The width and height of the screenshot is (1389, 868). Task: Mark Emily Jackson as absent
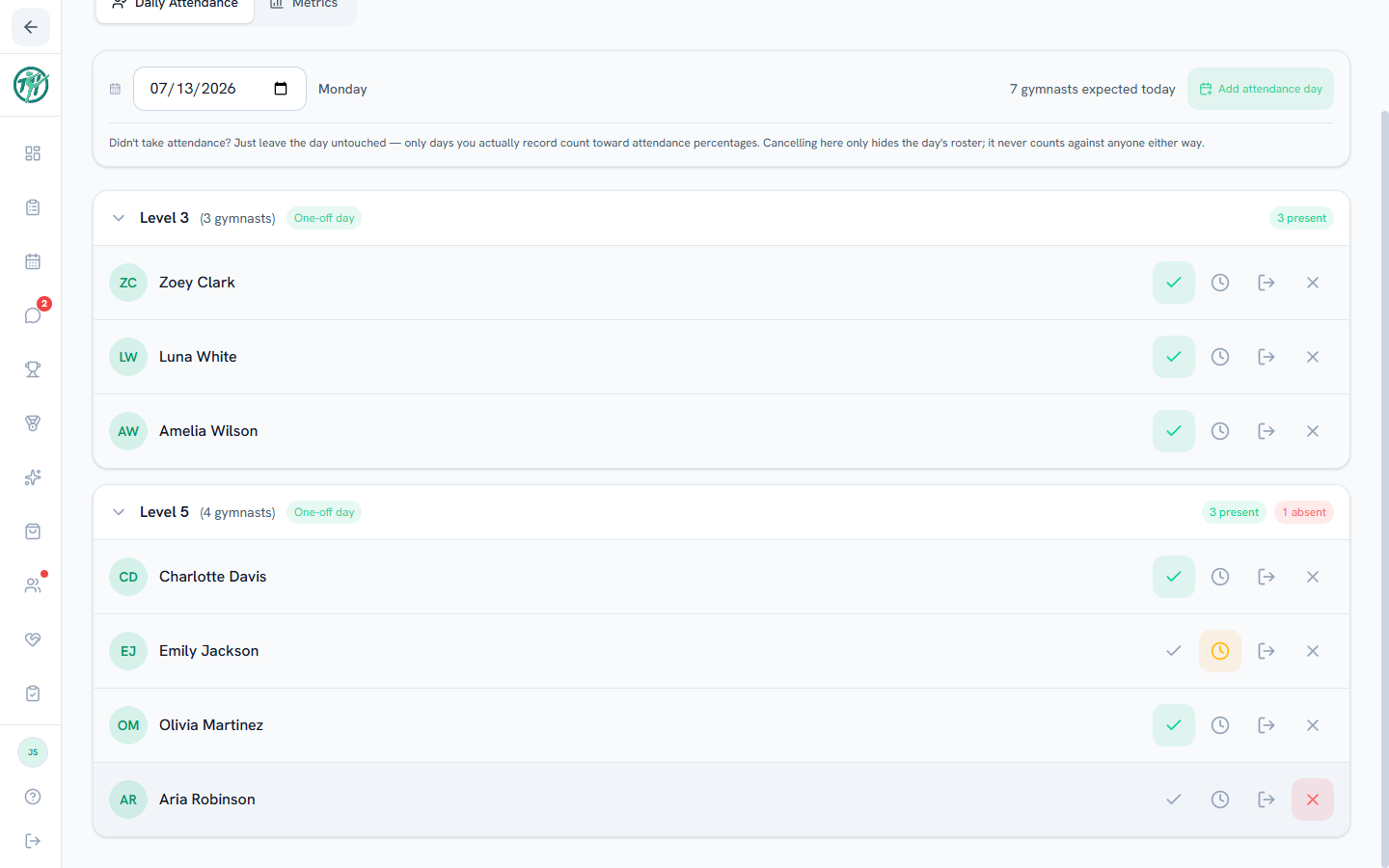pyautogui.click(x=1313, y=651)
